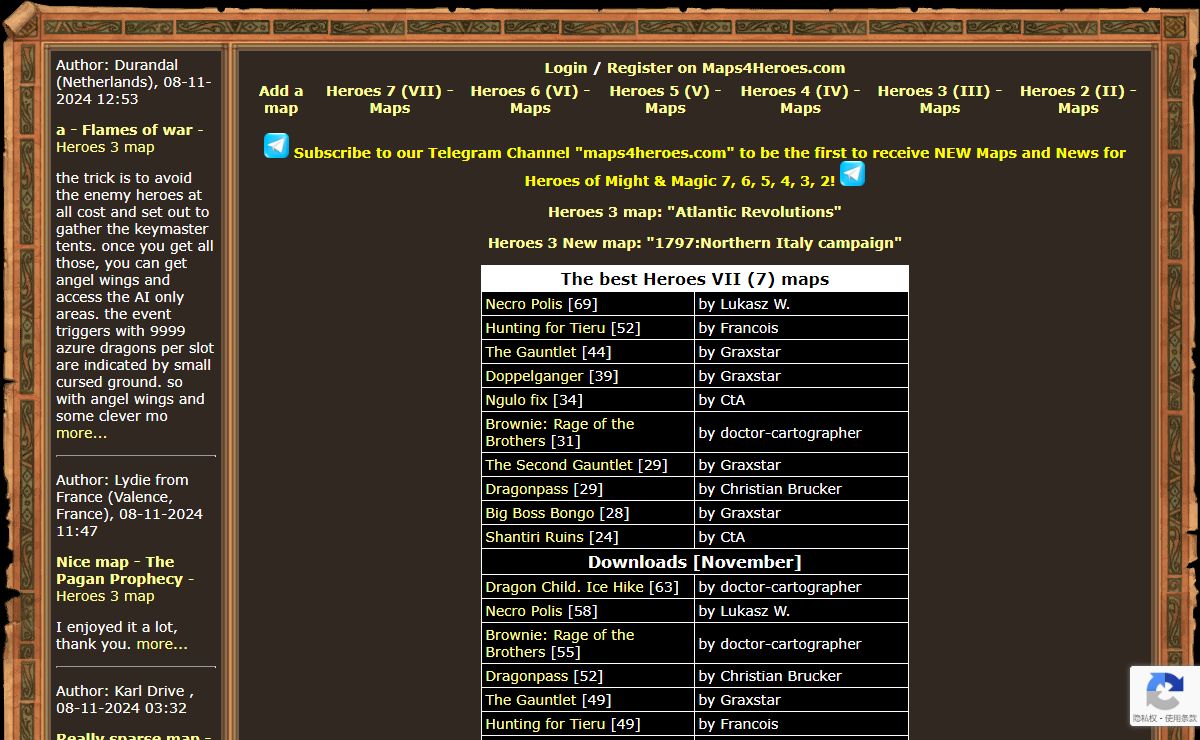The height and width of the screenshot is (740, 1200).
Task: Open Dragon Child. Ice Hike map link
Action: click(x=565, y=587)
